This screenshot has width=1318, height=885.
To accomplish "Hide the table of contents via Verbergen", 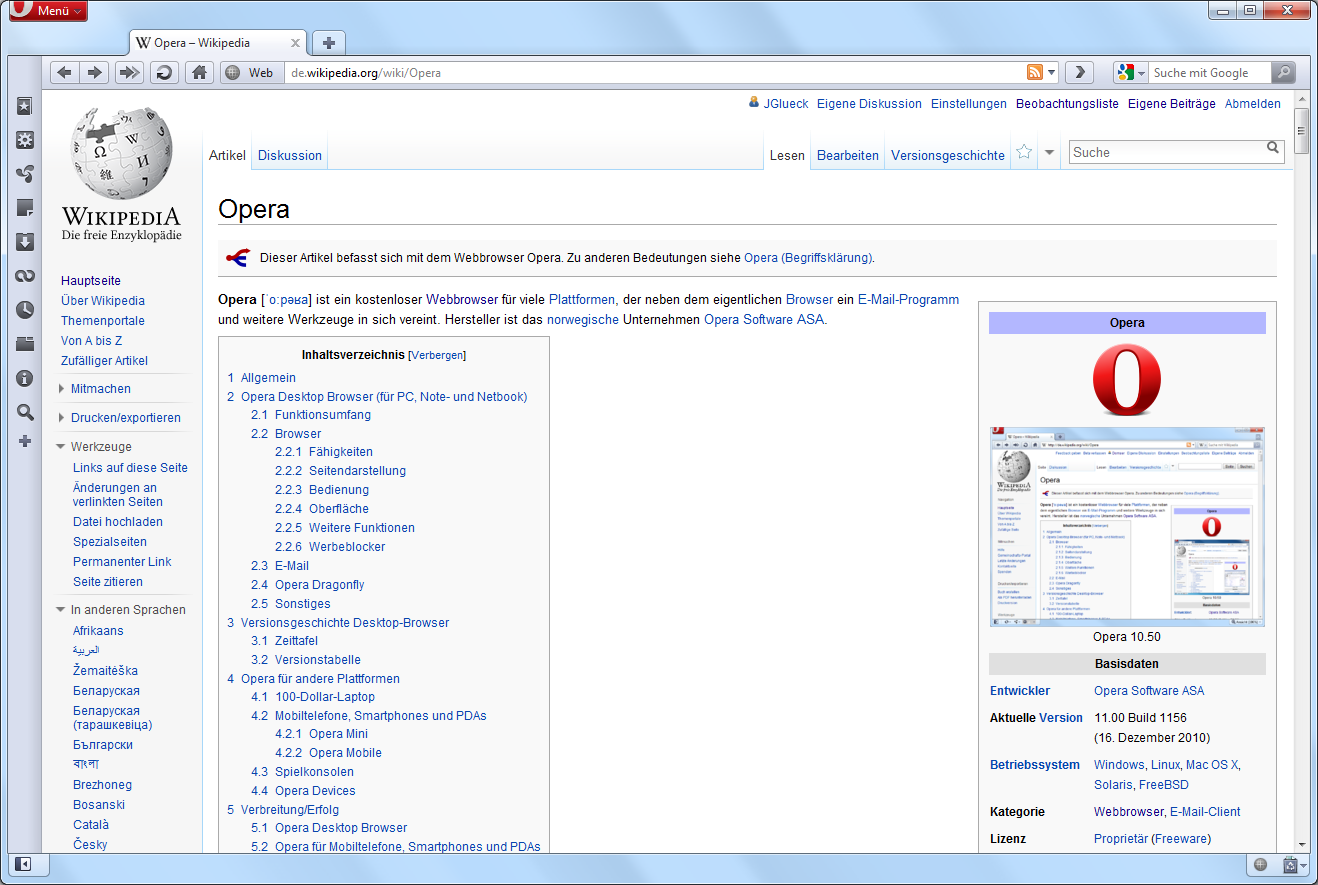I will (x=438, y=355).
